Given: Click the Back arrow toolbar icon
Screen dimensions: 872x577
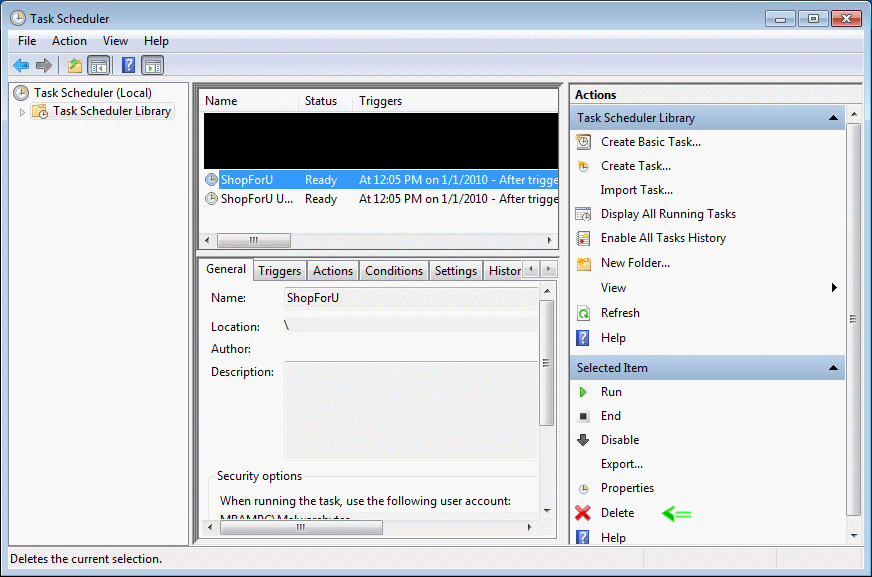Looking at the screenshot, I should click(21, 66).
